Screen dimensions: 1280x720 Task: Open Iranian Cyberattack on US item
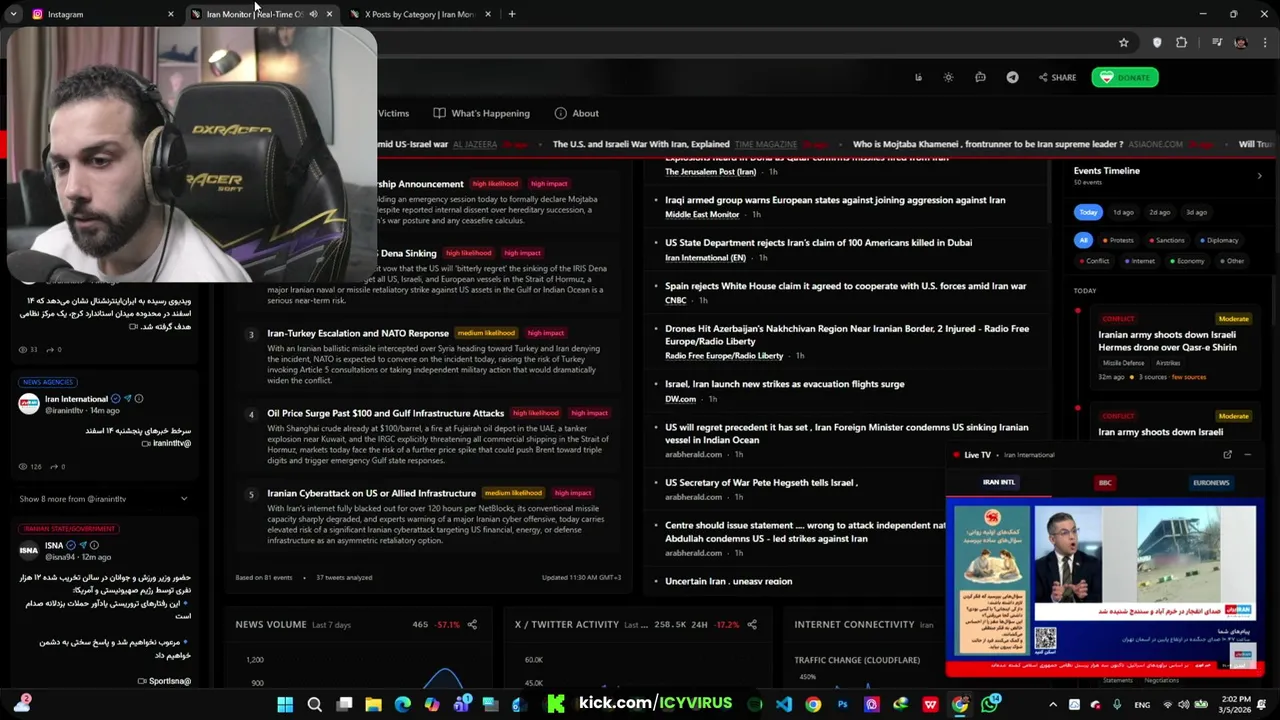point(371,493)
